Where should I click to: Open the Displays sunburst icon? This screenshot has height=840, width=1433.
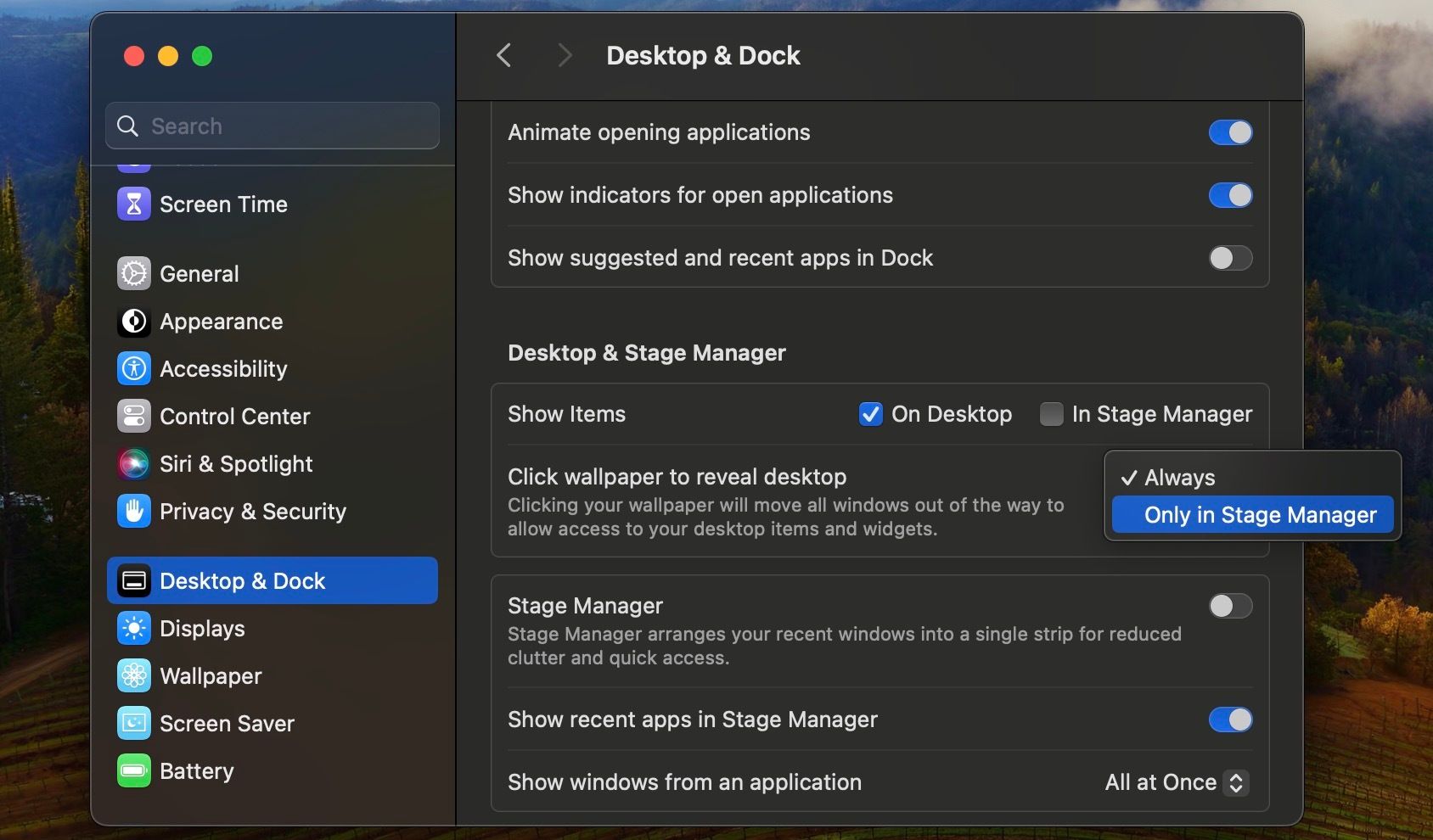(x=133, y=628)
